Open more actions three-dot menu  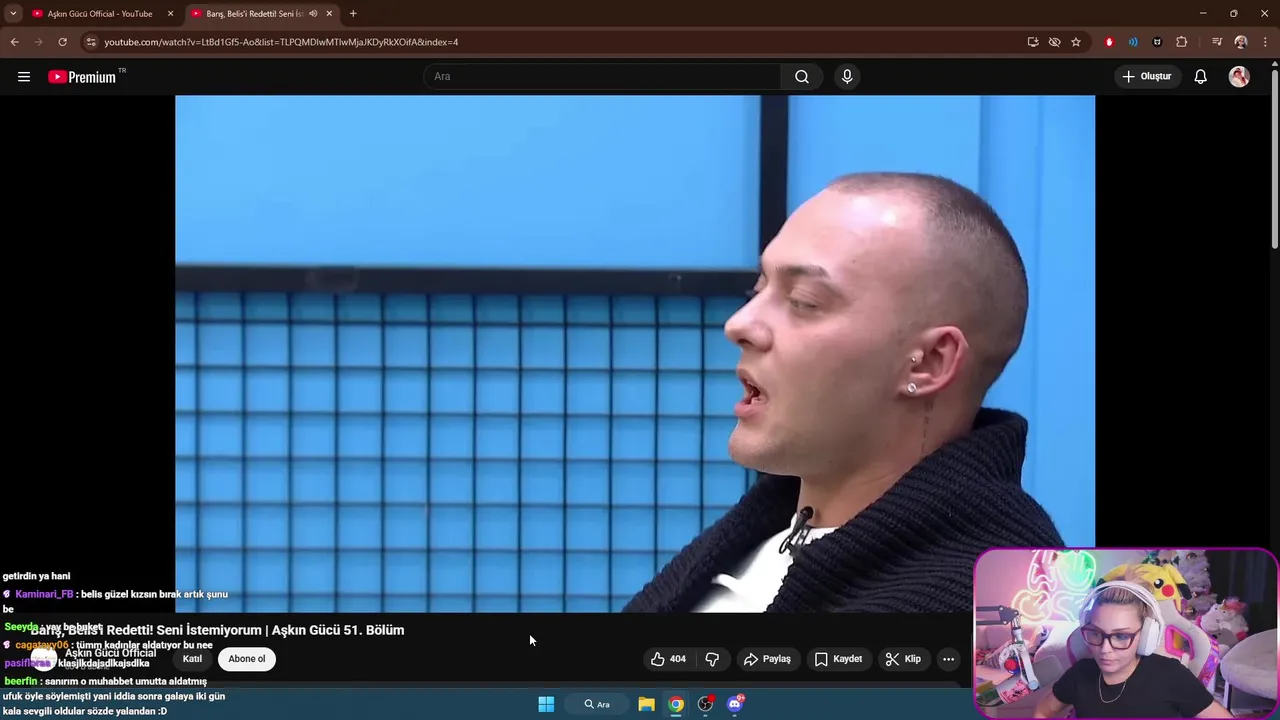(x=948, y=659)
